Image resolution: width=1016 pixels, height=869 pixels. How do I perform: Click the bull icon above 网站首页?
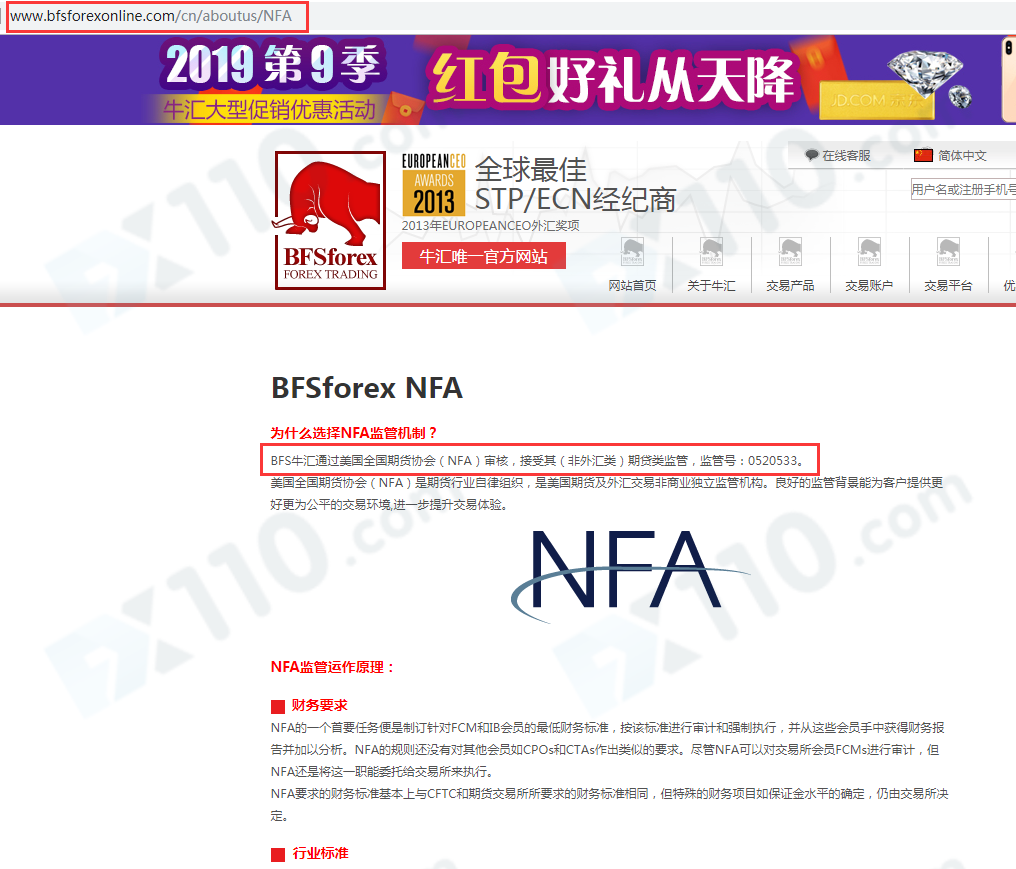(x=632, y=251)
